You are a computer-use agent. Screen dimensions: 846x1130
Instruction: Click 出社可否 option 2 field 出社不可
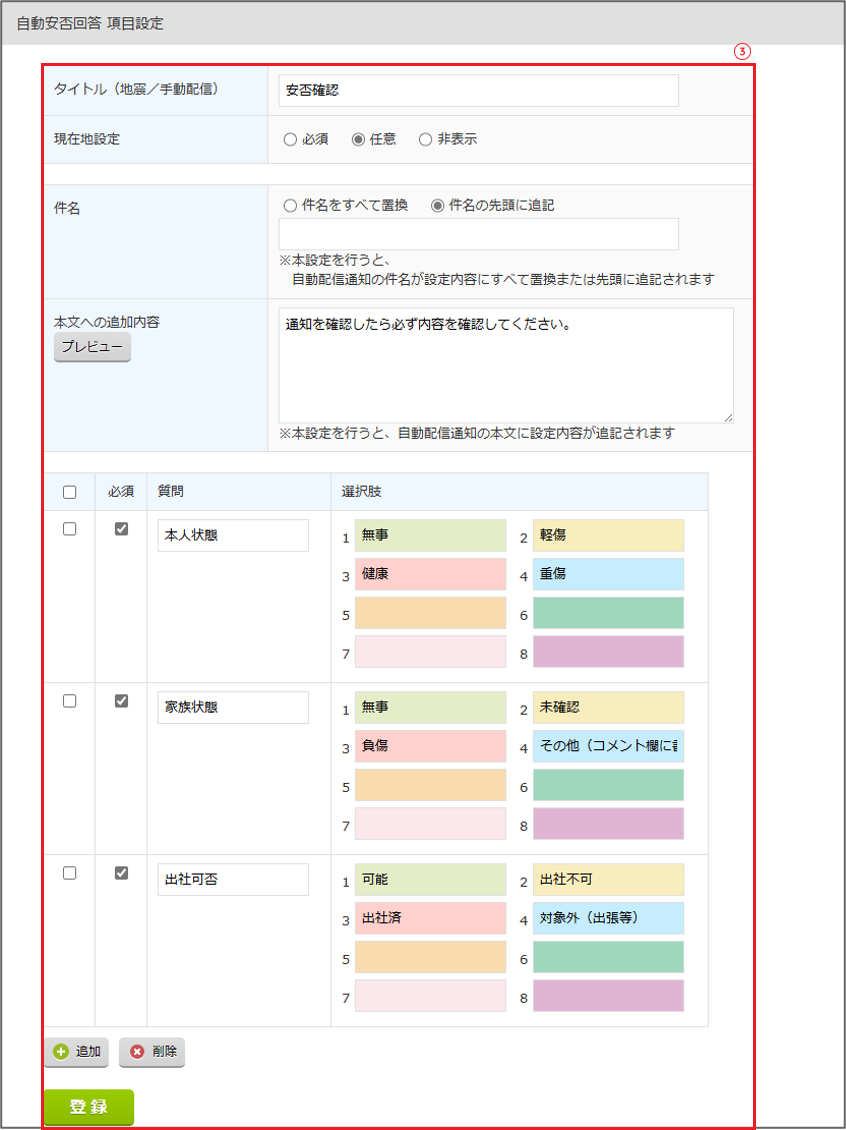(609, 880)
